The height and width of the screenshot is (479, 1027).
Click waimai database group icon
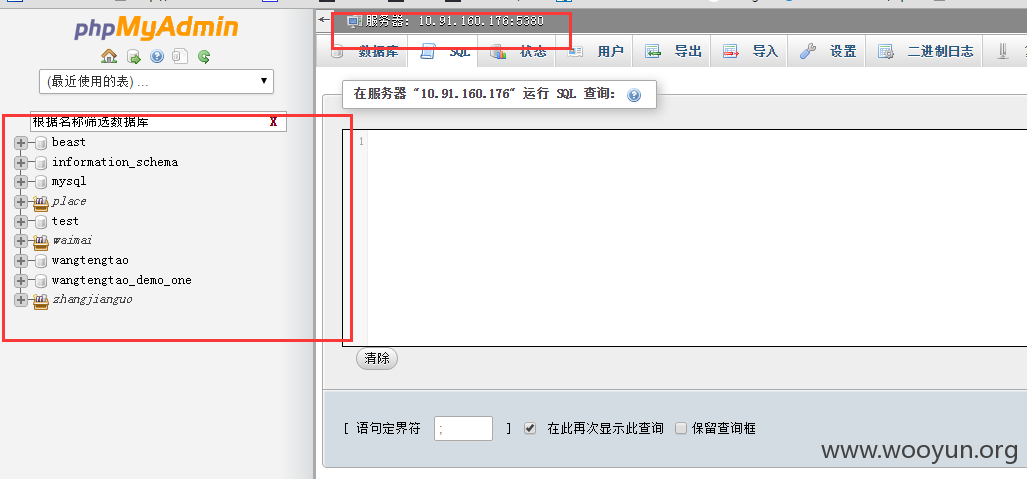(41, 241)
